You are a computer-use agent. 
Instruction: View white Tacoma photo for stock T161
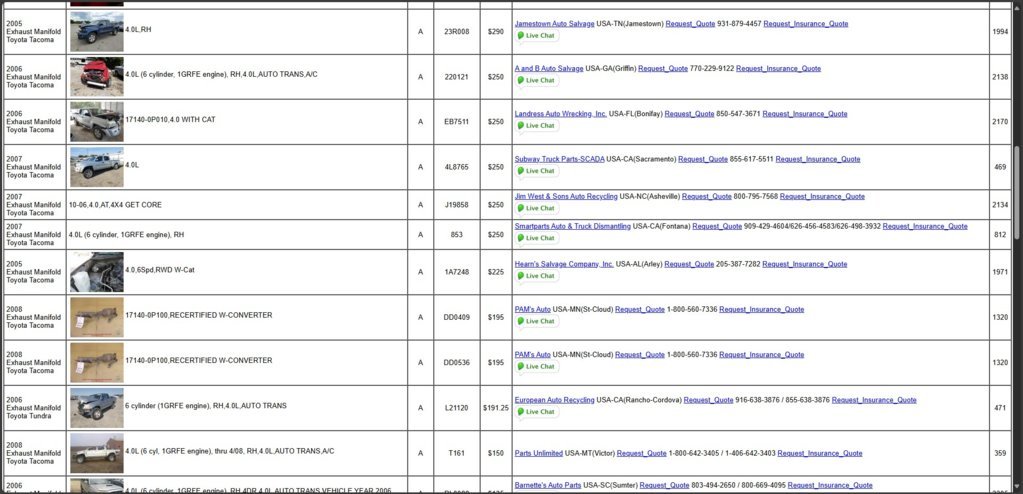click(x=97, y=453)
